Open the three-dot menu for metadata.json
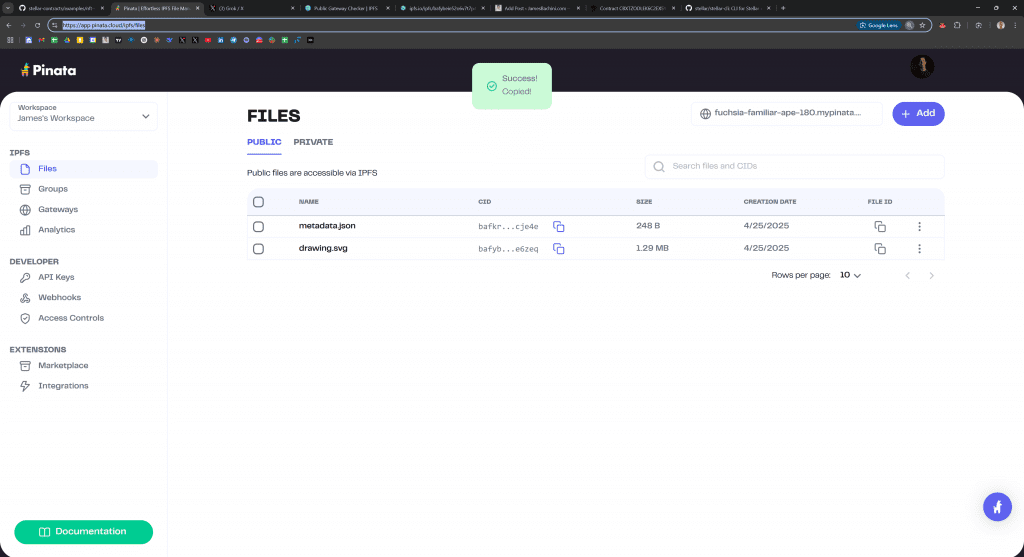This screenshot has width=1024, height=557. click(919, 226)
